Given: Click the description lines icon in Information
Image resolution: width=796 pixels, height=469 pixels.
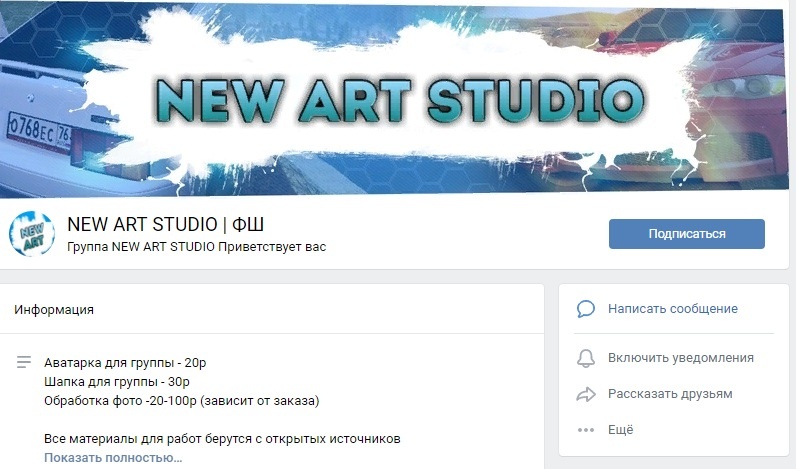Looking at the screenshot, I should pos(23,362).
